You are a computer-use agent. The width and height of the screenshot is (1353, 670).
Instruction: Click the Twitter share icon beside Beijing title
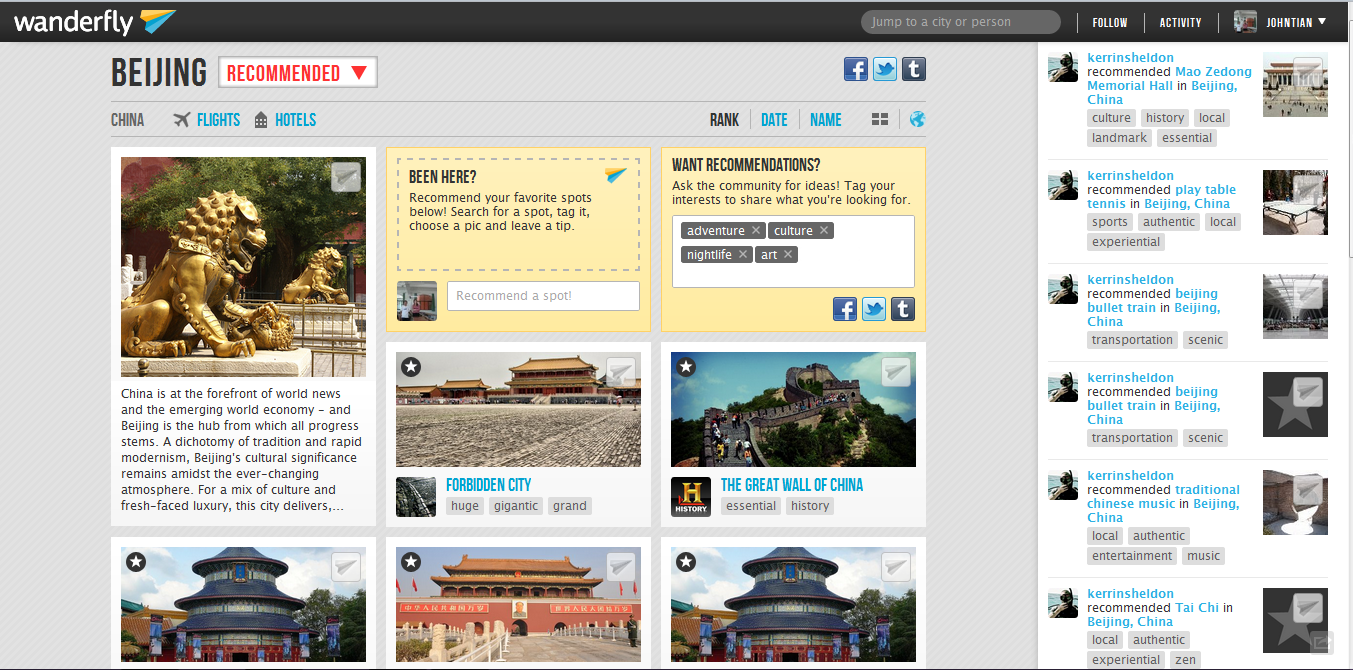[x=885, y=69]
